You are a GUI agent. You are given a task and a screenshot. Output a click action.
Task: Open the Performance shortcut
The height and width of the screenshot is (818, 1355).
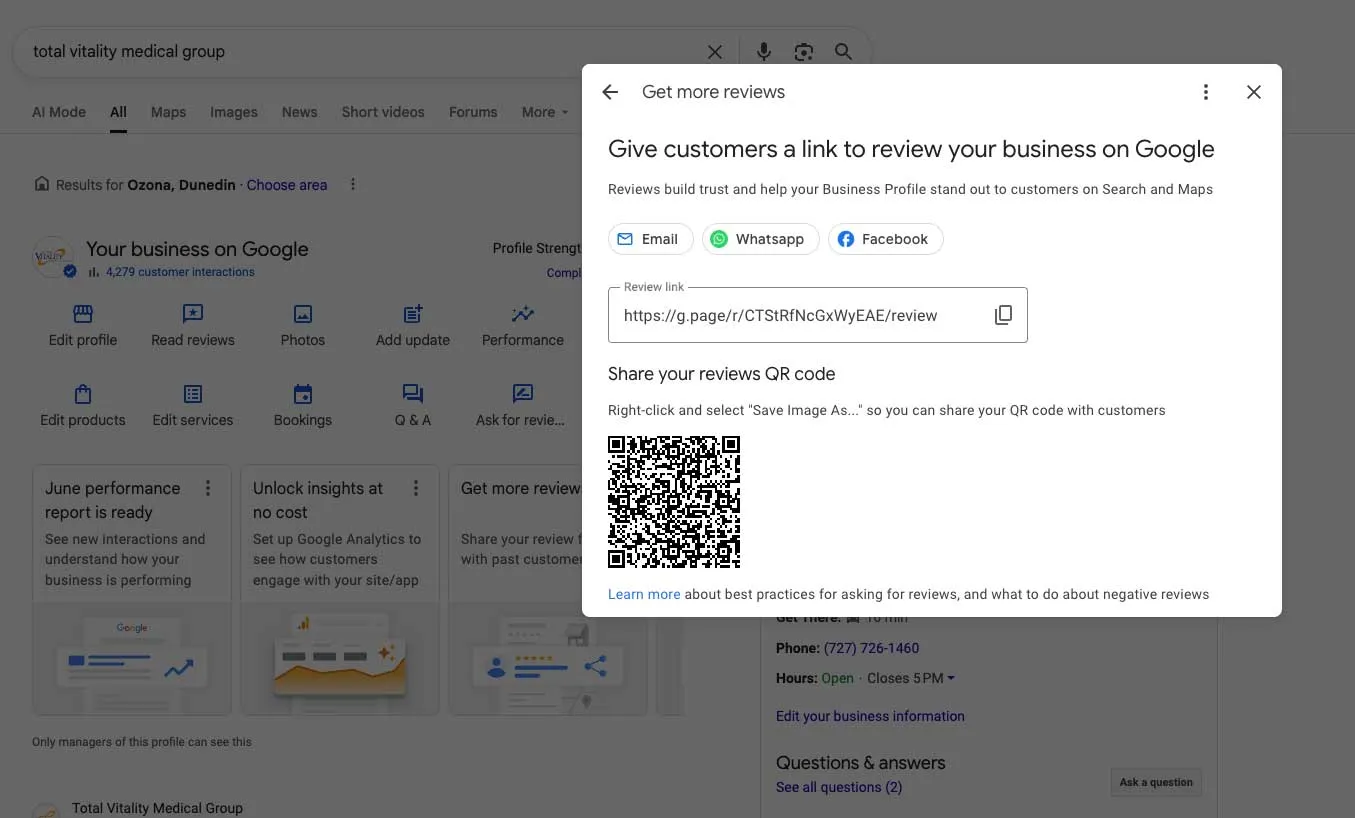pyautogui.click(x=523, y=326)
